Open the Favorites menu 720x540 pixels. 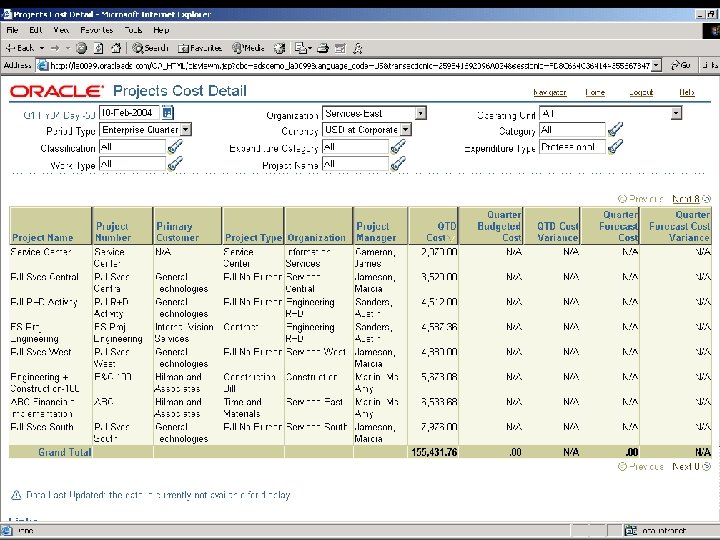tap(96, 30)
